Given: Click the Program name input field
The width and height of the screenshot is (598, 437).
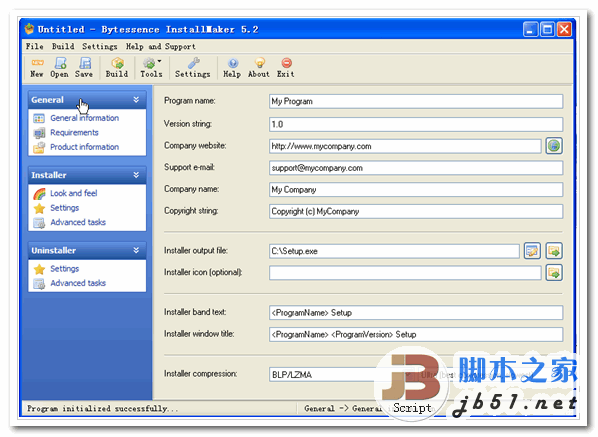Looking at the screenshot, I should coord(416,101).
